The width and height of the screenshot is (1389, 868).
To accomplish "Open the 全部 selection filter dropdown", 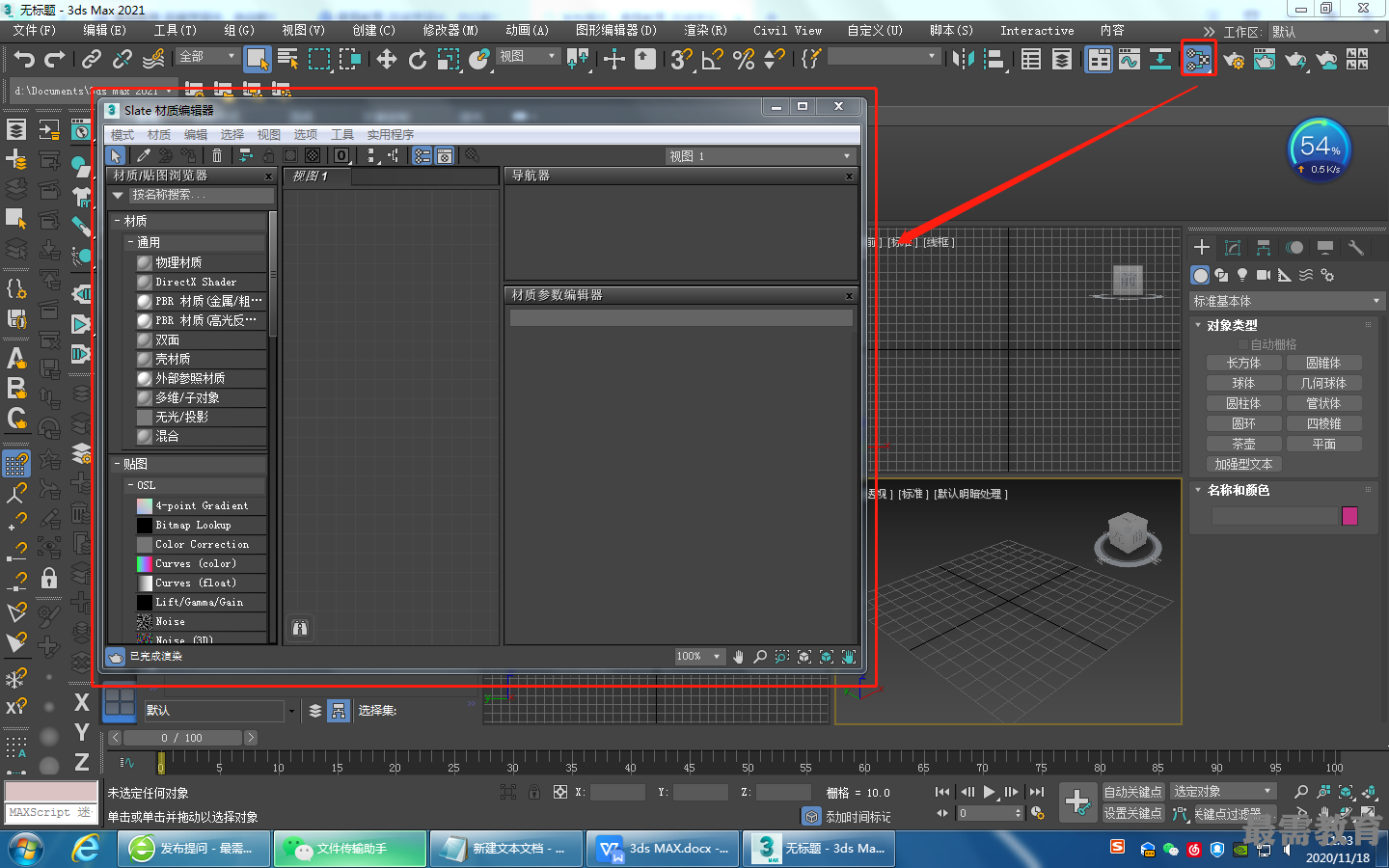I will [206, 57].
